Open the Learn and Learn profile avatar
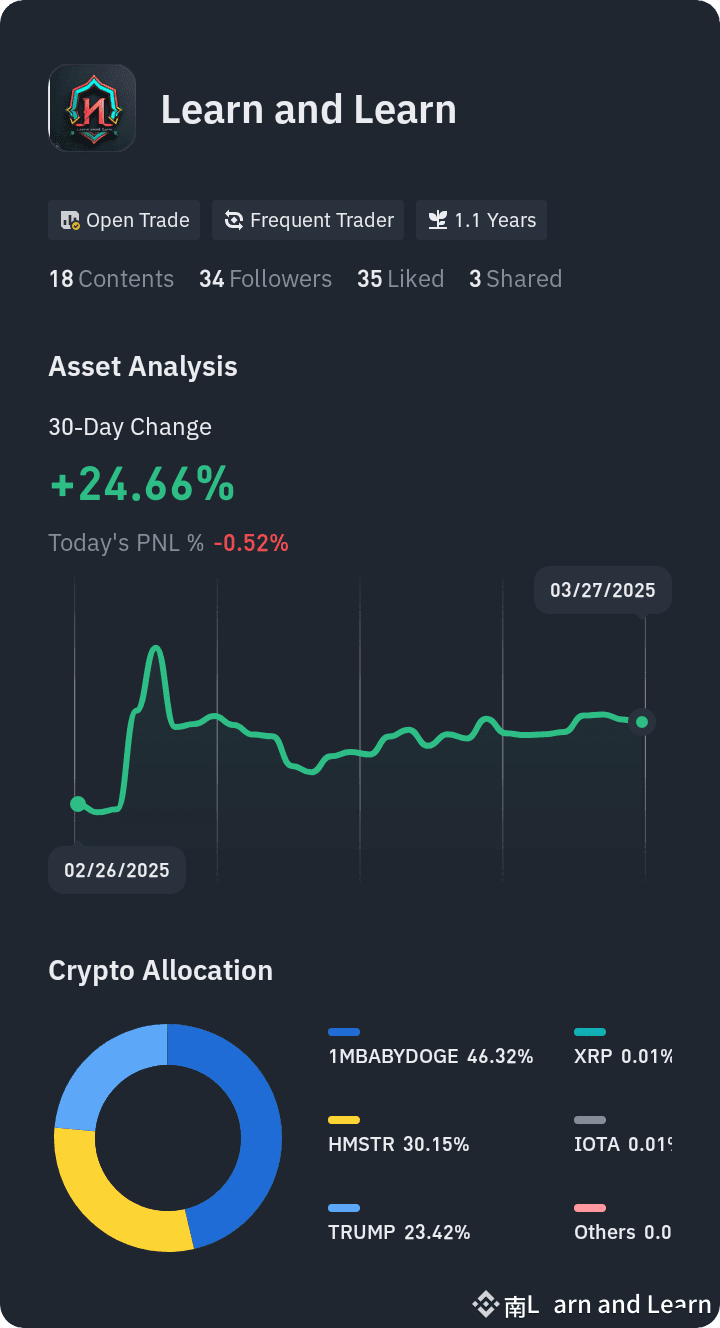This screenshot has height=1328, width=720. 92,108
